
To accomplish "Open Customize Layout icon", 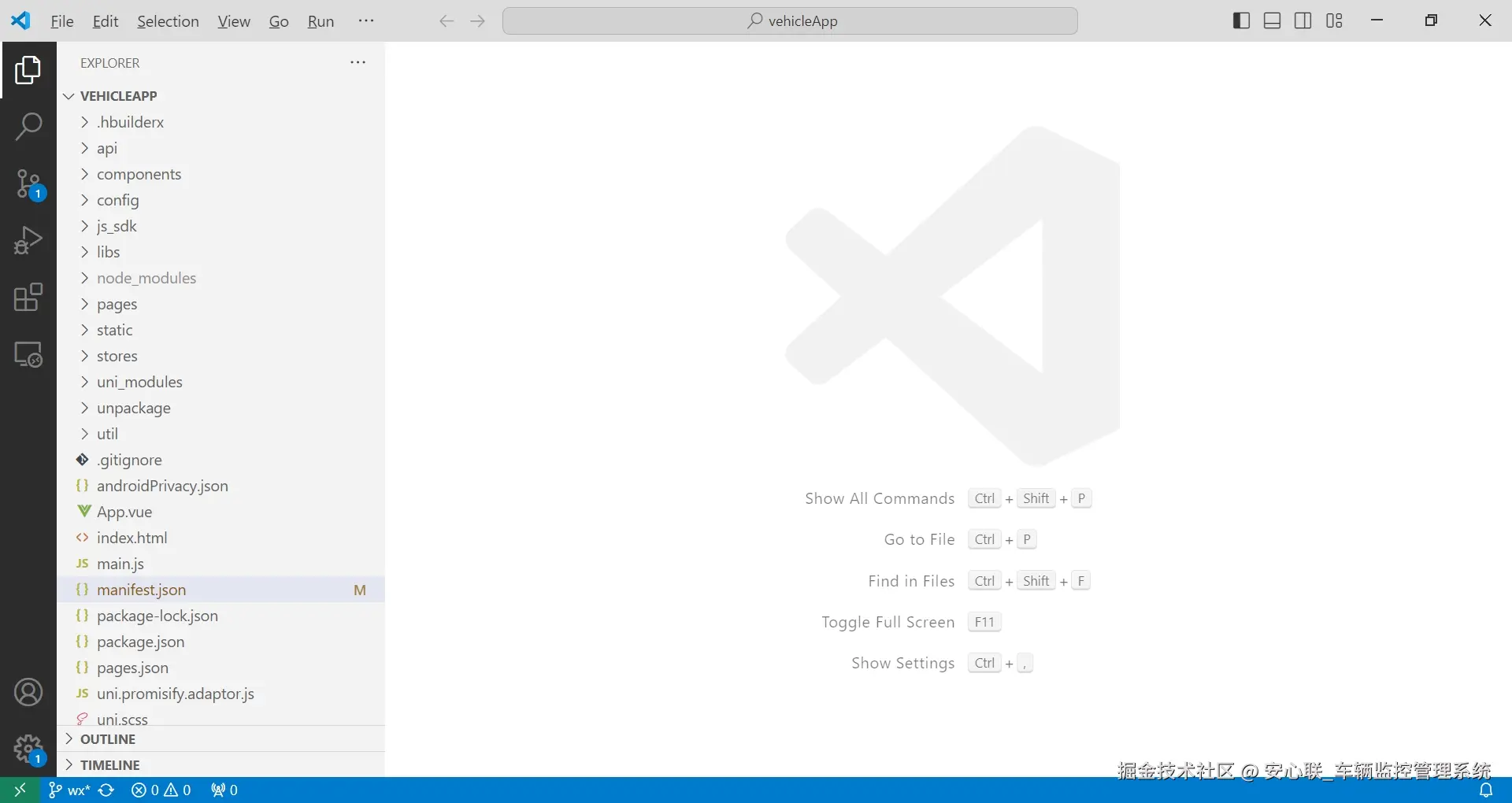I will (x=1334, y=20).
